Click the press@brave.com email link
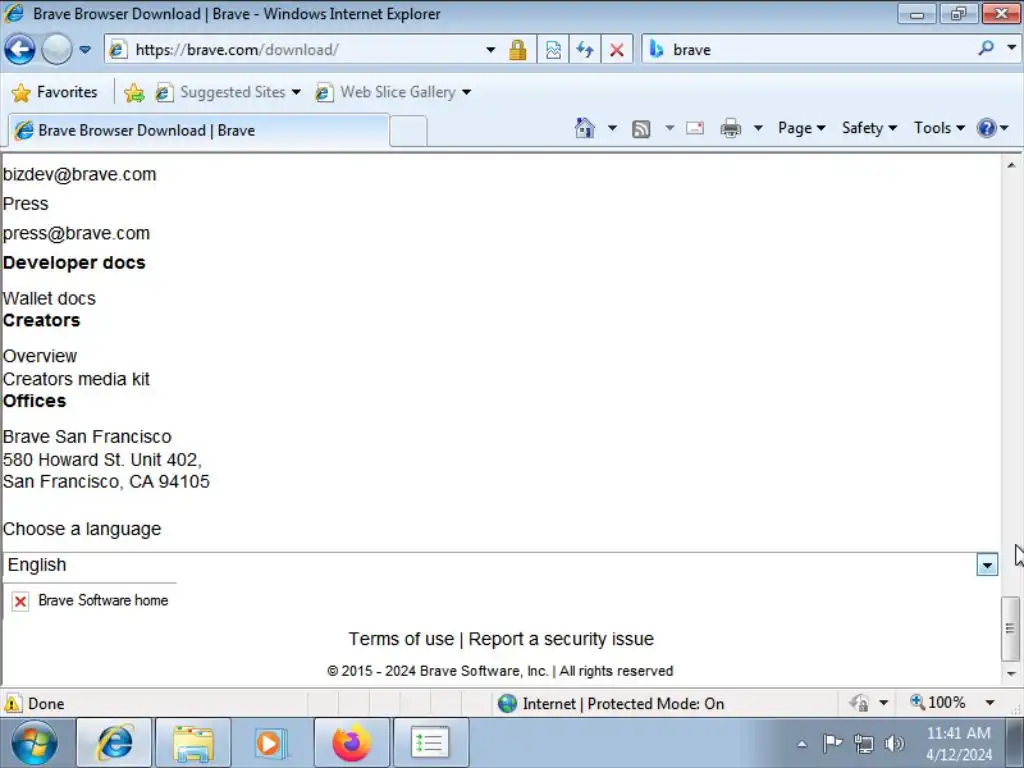 [x=76, y=233]
